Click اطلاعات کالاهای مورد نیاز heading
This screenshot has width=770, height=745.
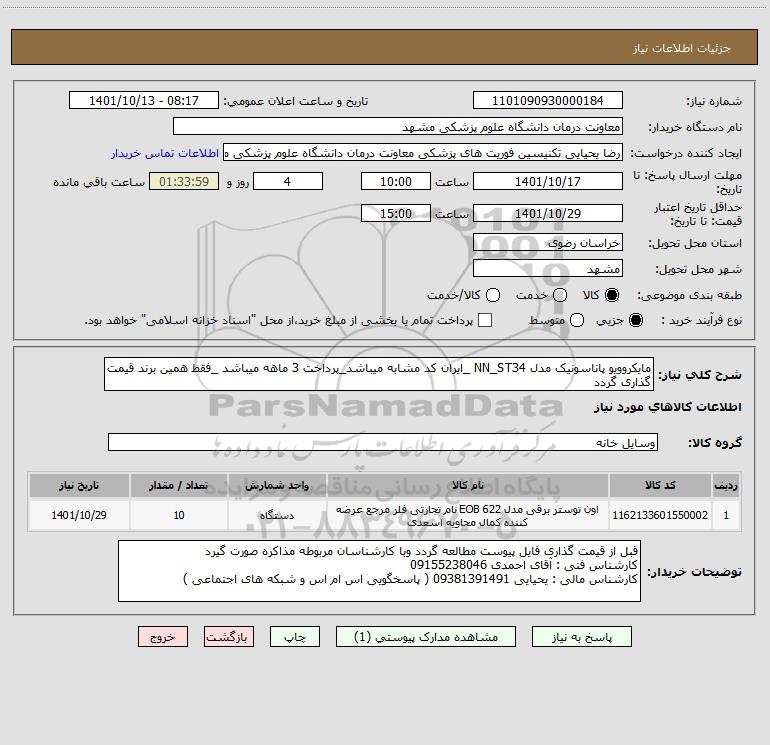tap(667, 407)
